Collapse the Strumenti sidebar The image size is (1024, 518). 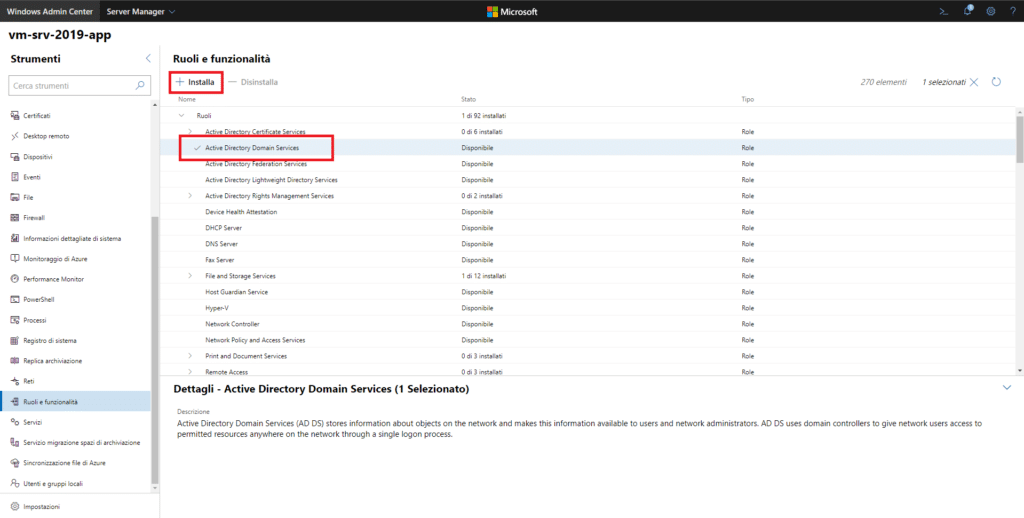pyautogui.click(x=148, y=59)
